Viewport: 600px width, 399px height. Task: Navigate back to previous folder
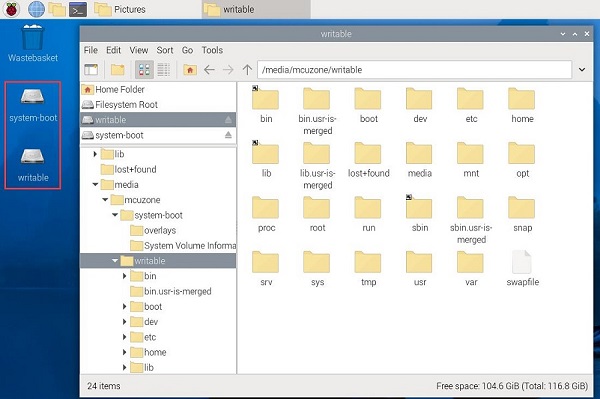[x=209, y=70]
